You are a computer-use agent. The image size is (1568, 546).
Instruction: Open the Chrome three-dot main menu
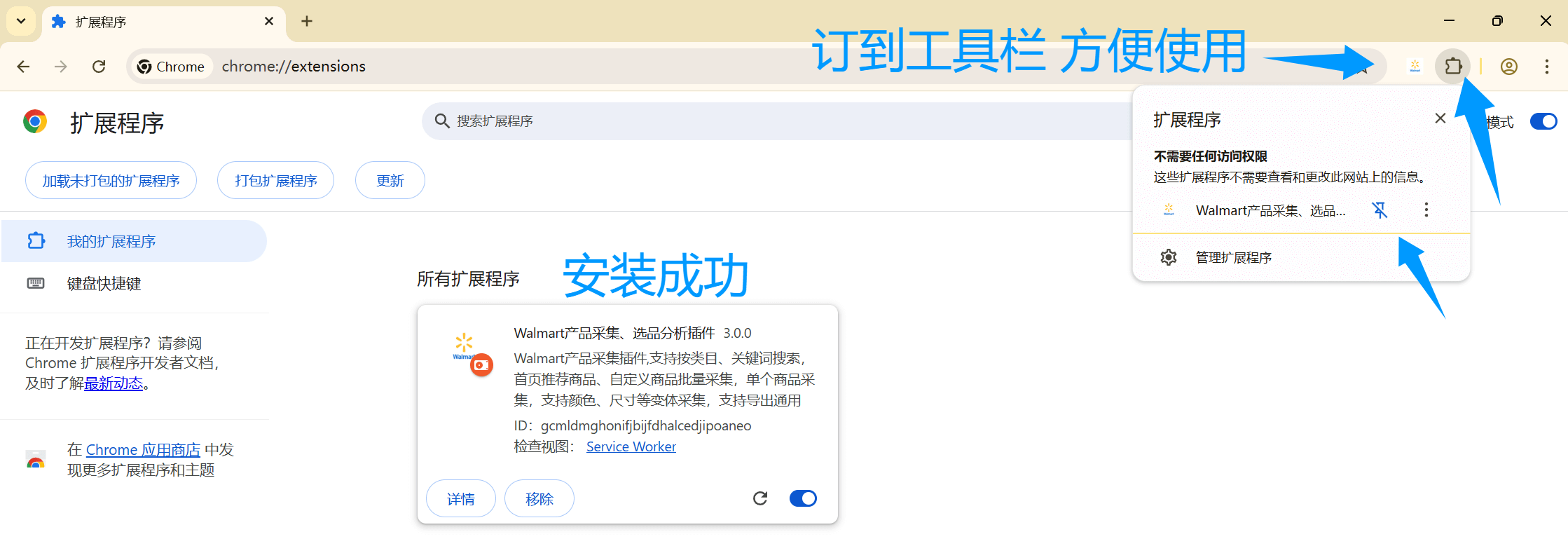coord(1546,67)
